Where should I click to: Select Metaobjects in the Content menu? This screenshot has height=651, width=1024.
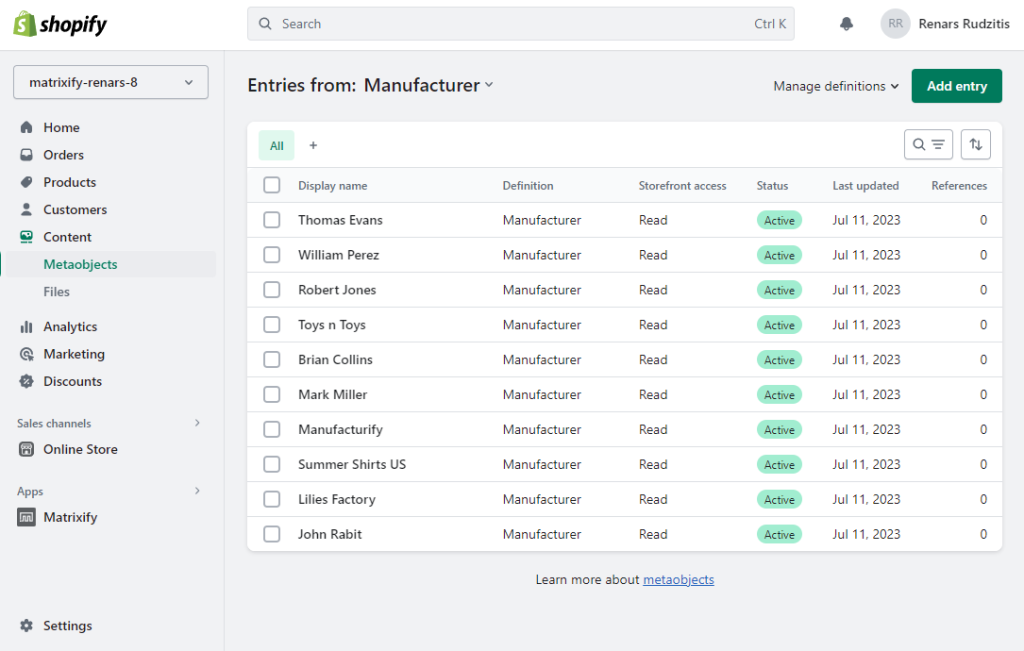click(78, 264)
